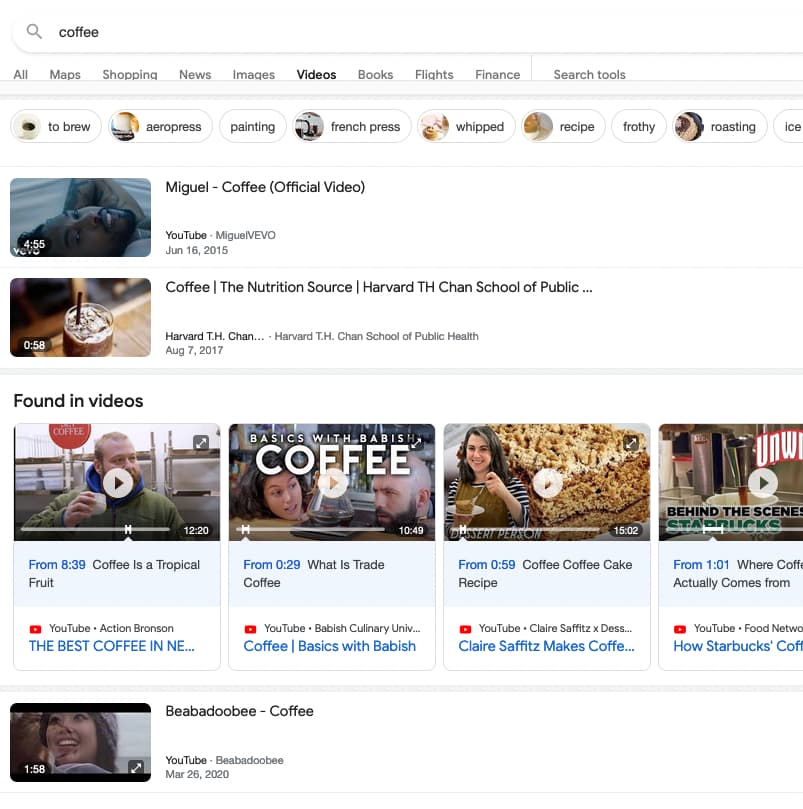Viewport: 803px width, 809px height.
Task: Expand the Beabadoobee Coffee thumbnail icon
Action: click(136, 767)
